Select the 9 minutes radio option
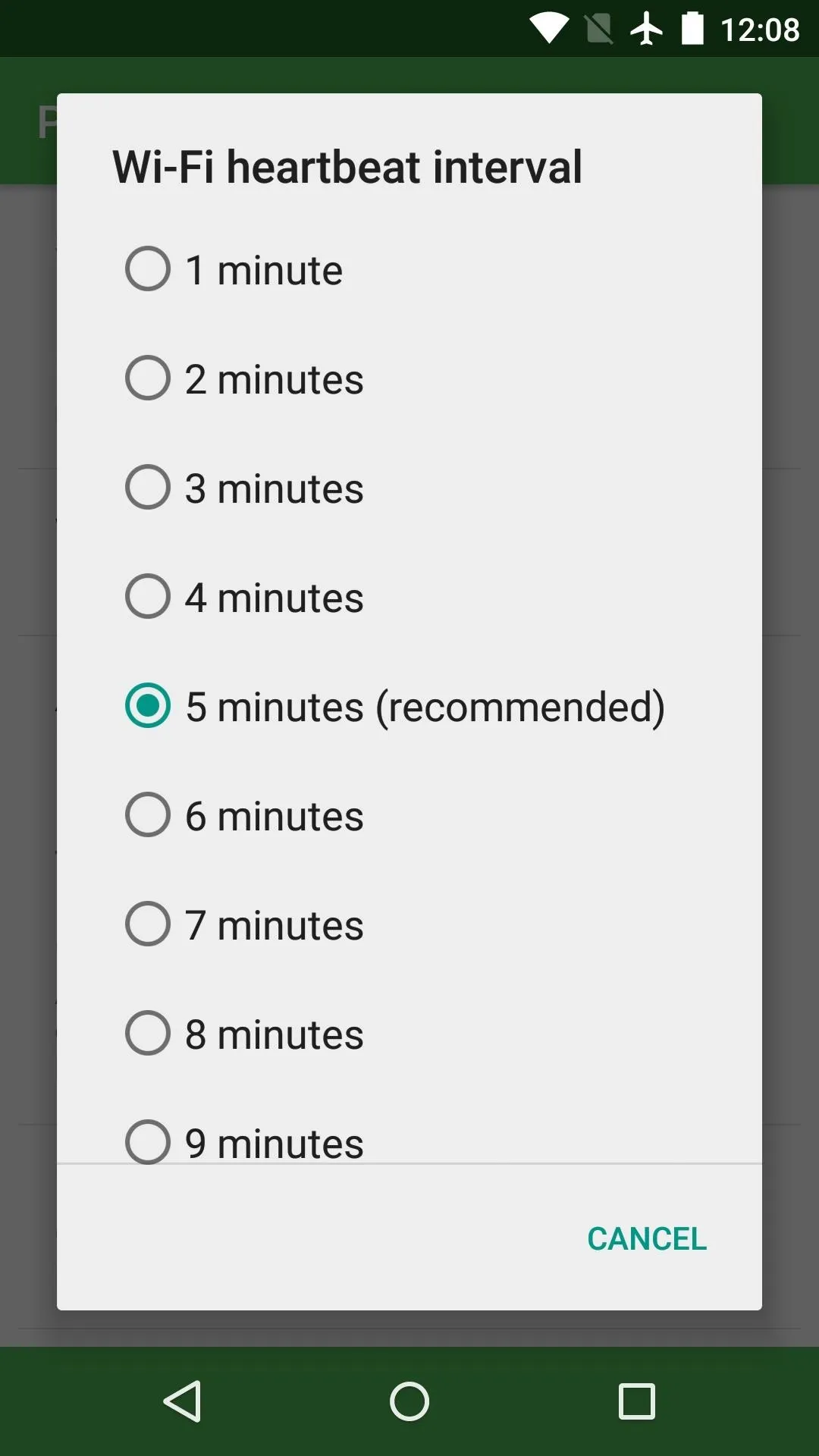819x1456 pixels. point(409,1126)
